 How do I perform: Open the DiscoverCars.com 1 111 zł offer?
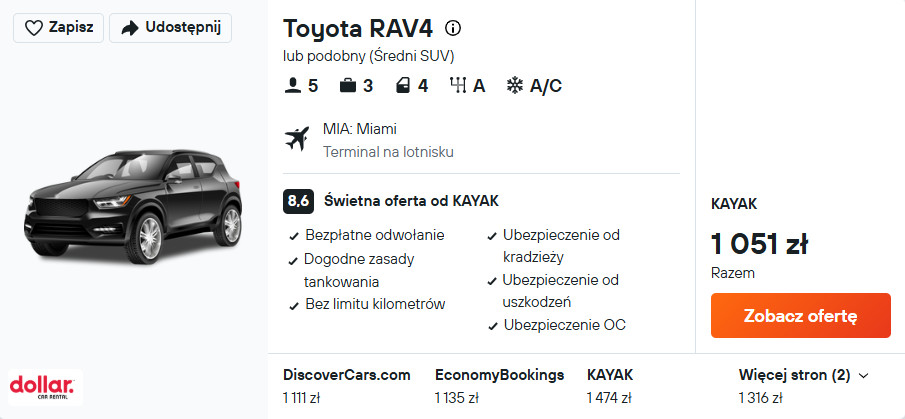[346, 386]
